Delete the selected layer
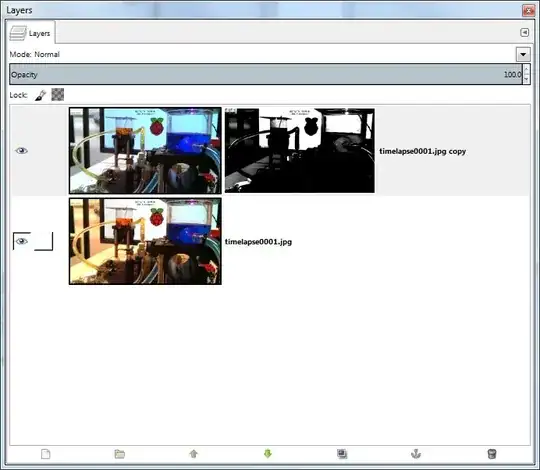Screen dimensions: 540x470 (492, 454)
